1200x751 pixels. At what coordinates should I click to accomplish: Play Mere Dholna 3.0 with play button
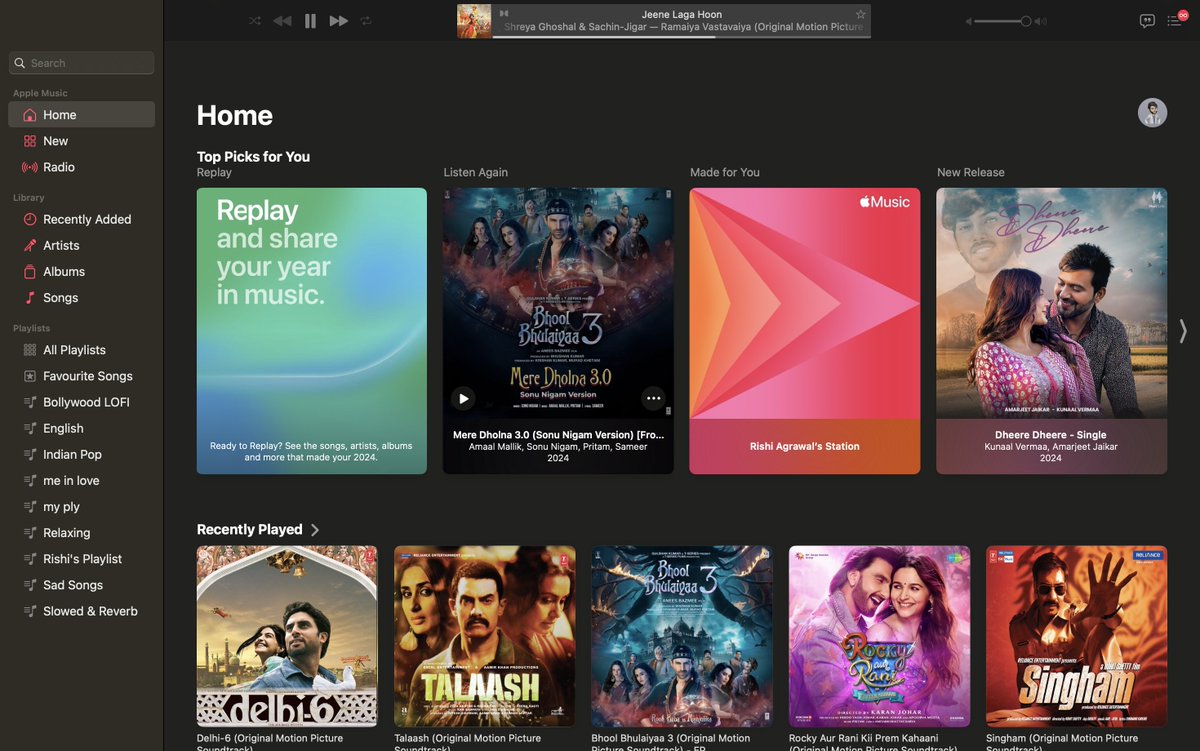coord(463,398)
